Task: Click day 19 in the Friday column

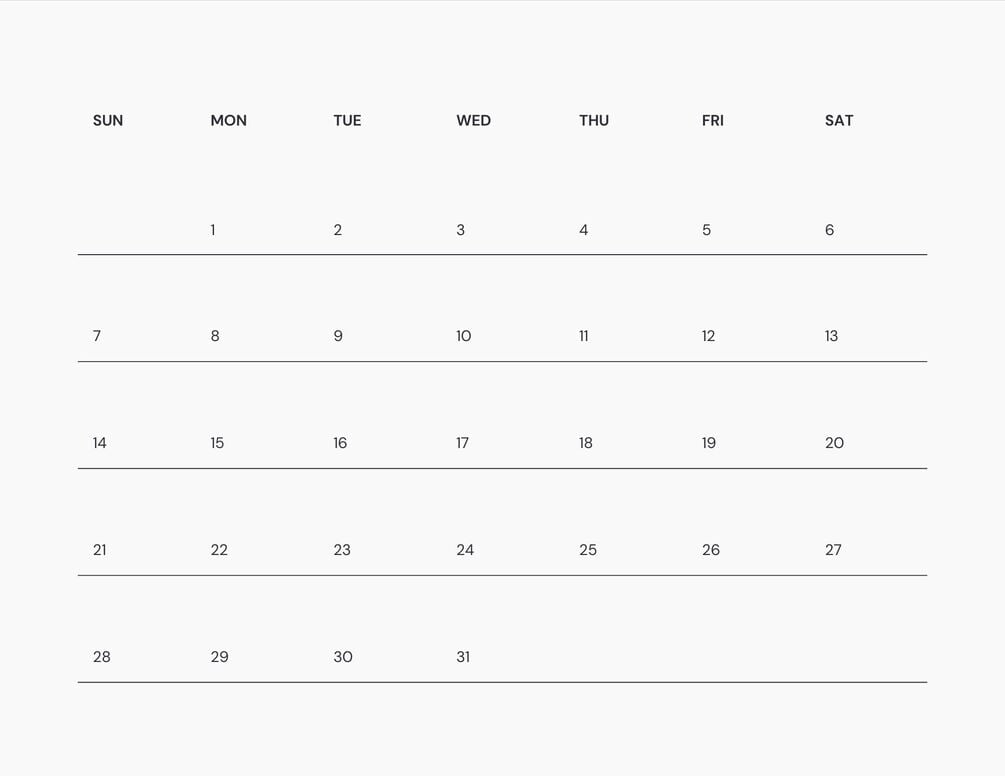Action: click(x=709, y=443)
